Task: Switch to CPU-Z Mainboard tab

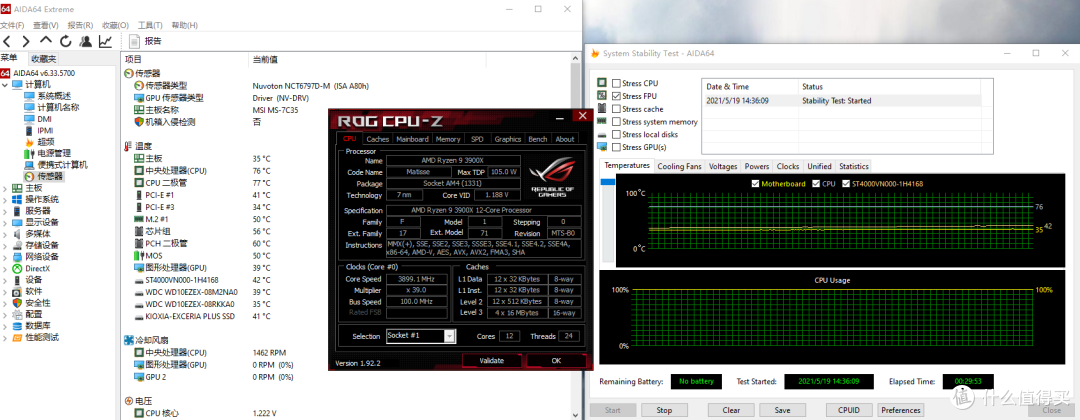Action: (412, 139)
